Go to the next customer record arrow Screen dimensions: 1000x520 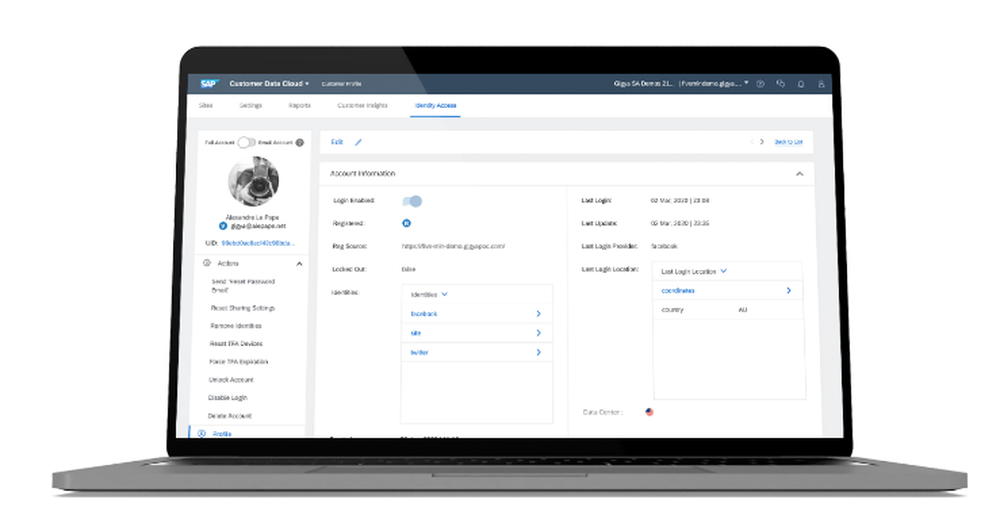(x=761, y=142)
